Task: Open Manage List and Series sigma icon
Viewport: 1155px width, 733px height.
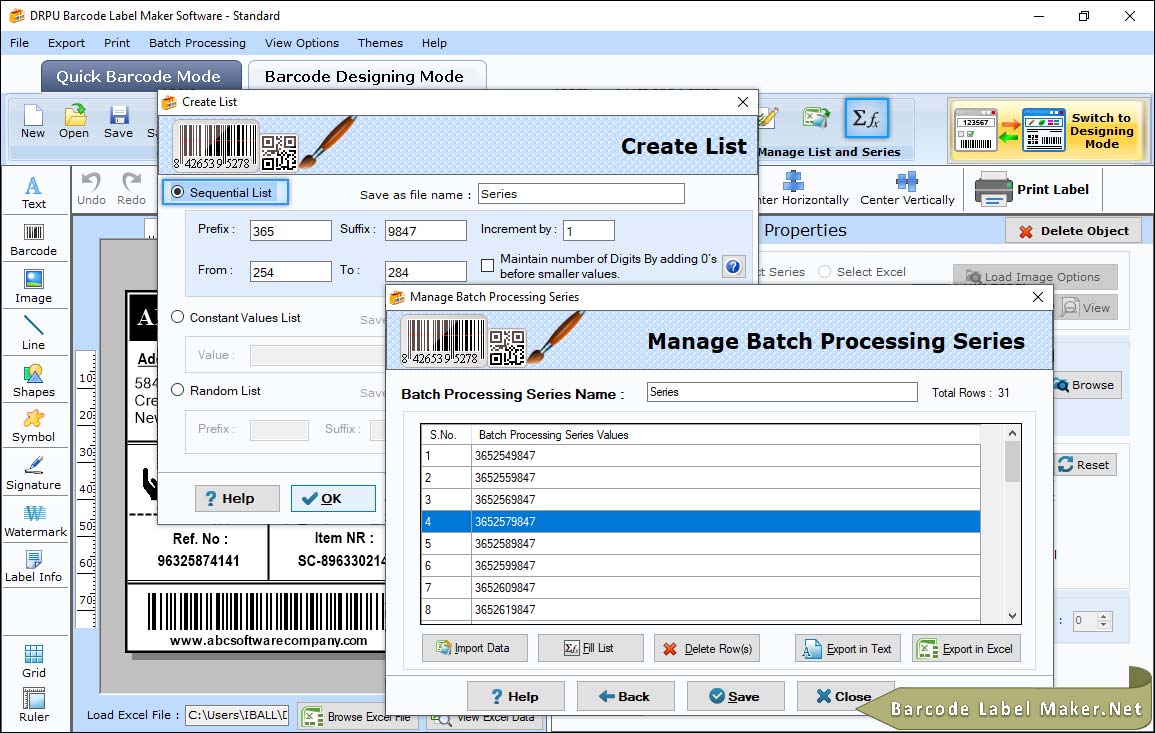Action: [x=866, y=118]
